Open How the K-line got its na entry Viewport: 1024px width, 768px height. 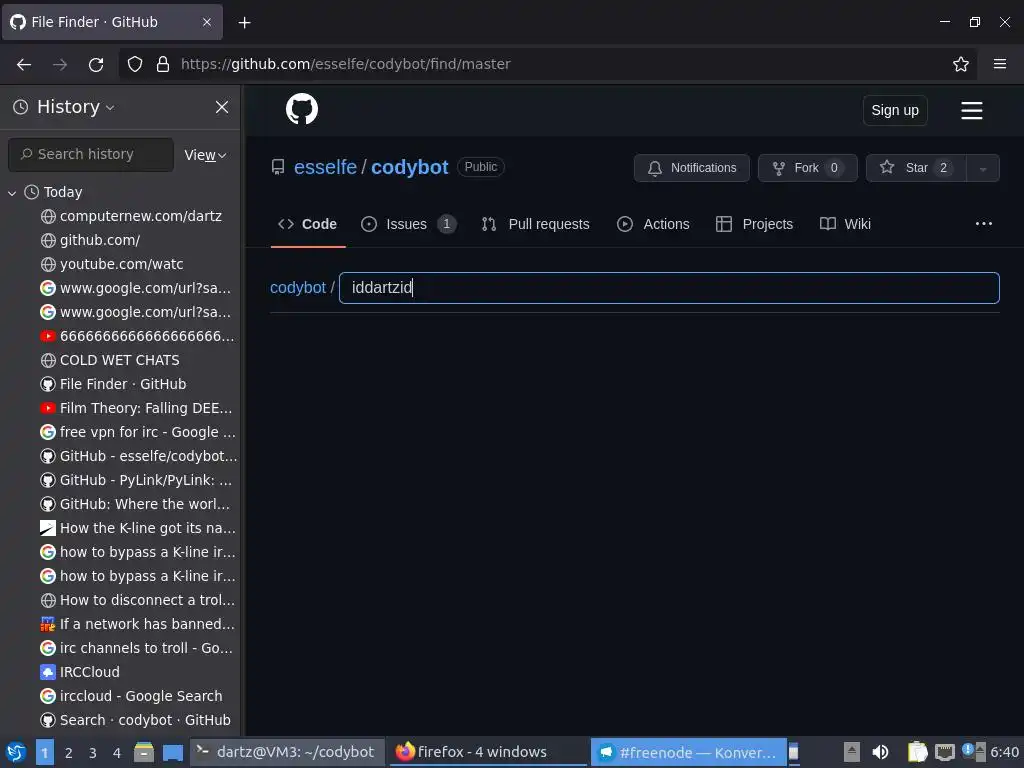(138, 528)
